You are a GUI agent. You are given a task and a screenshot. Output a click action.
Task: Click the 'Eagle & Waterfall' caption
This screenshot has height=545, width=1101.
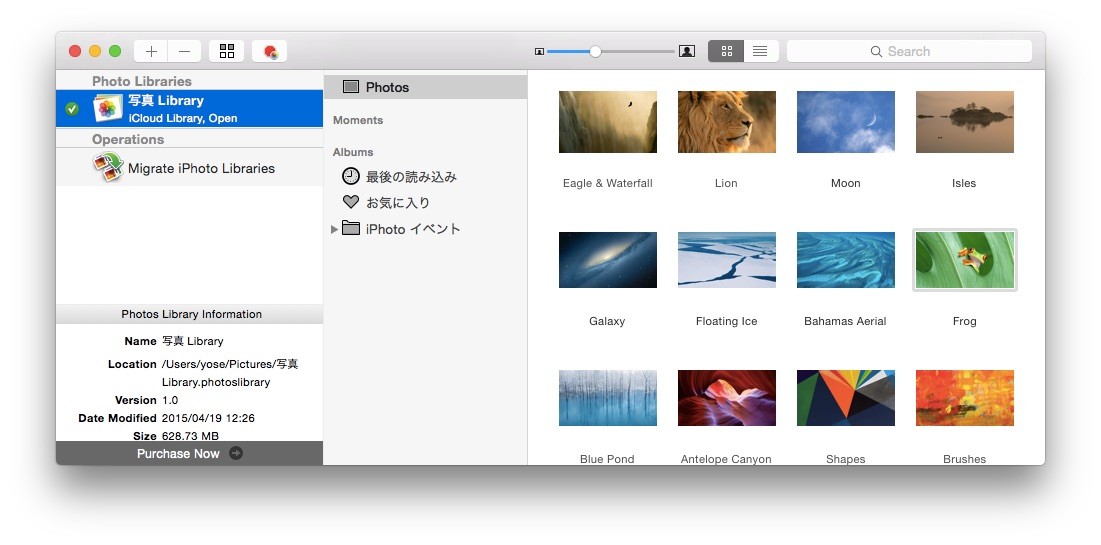[x=607, y=183]
